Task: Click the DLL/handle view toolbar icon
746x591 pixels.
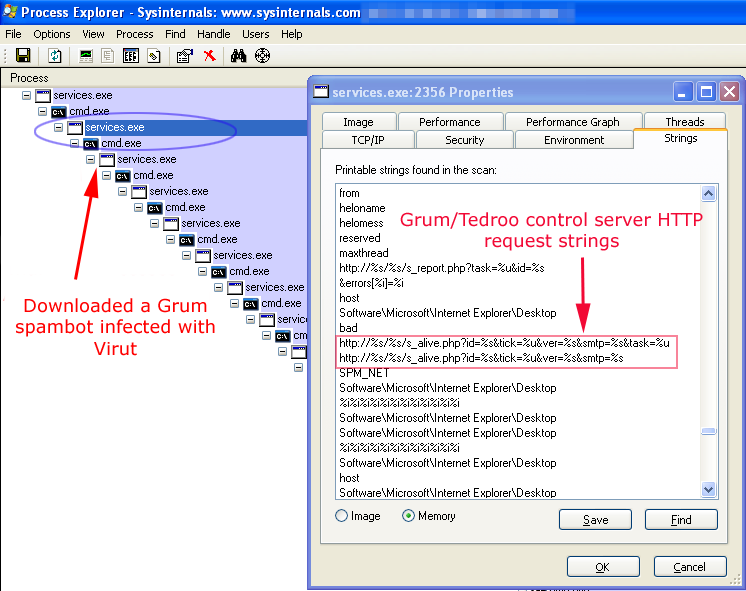Action: (154, 56)
